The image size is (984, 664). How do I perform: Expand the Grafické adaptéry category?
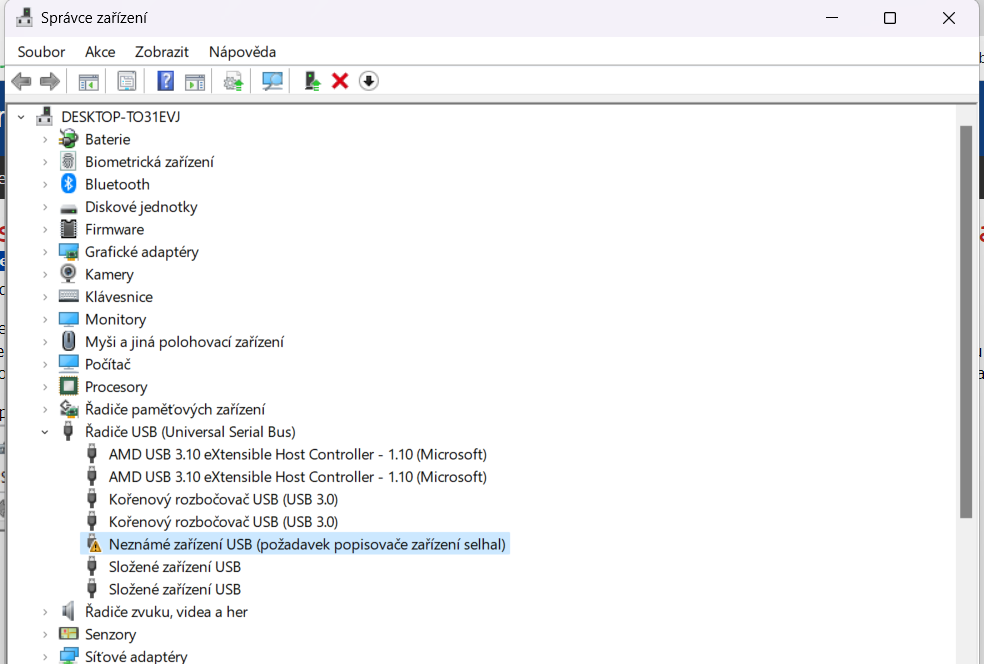45,252
